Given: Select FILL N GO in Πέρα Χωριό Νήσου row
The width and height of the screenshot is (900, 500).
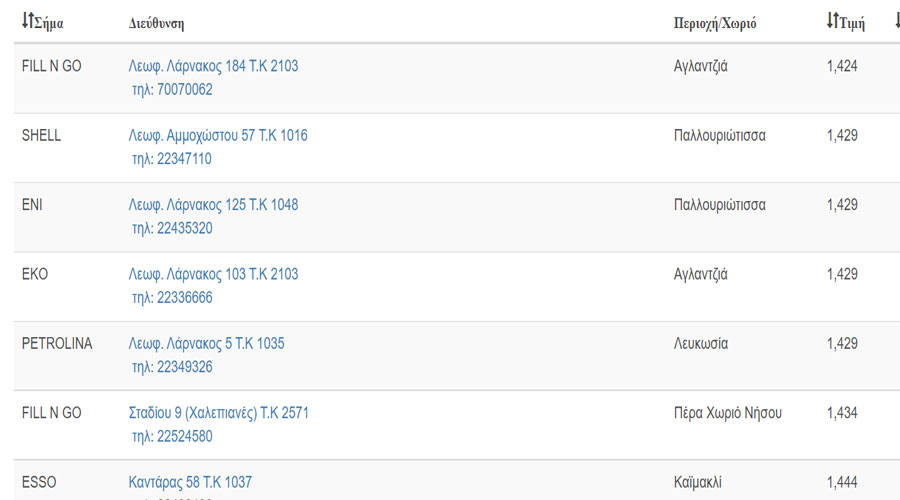Looking at the screenshot, I should click(52, 413).
